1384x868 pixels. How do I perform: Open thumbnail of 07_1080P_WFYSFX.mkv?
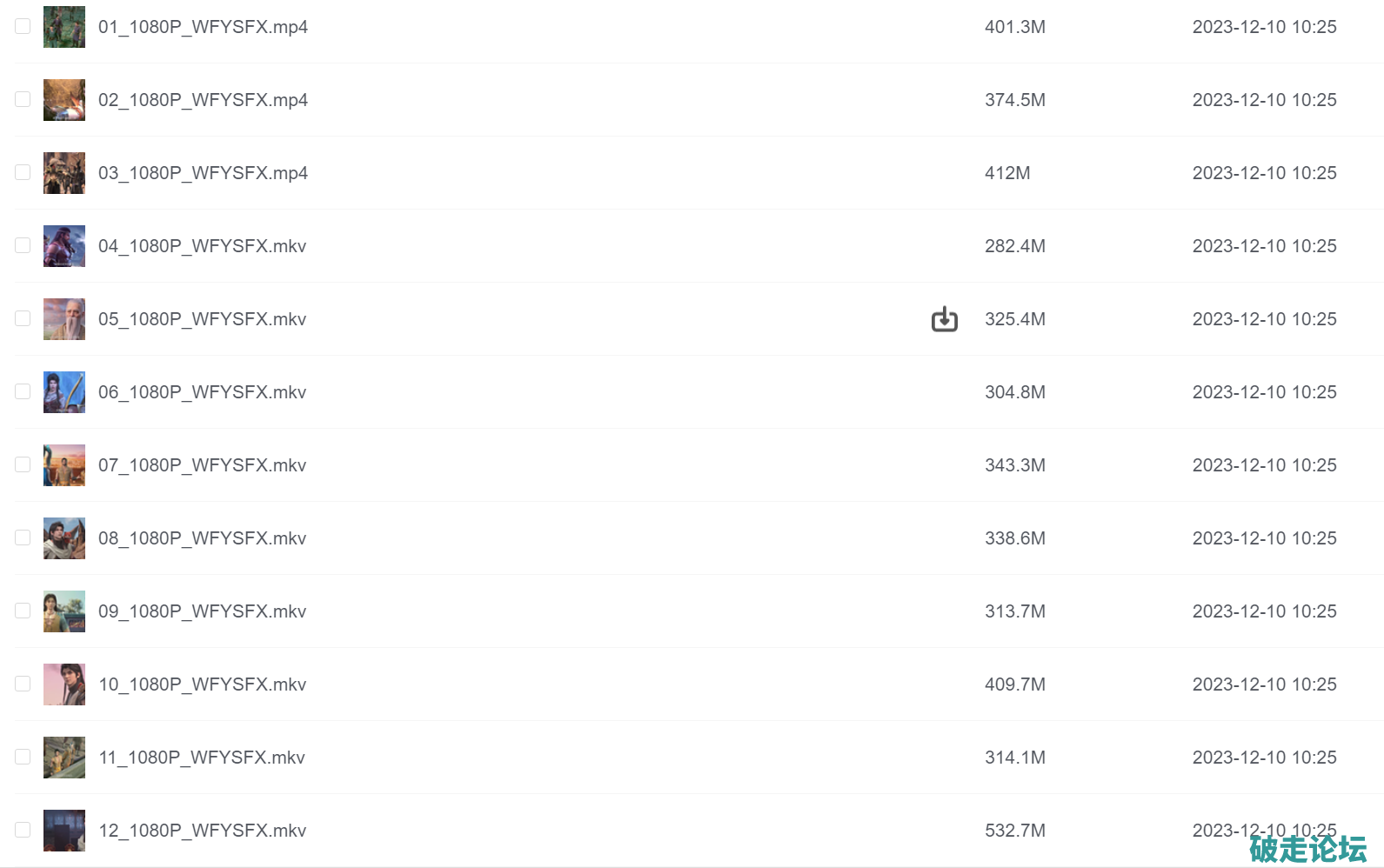coord(64,465)
